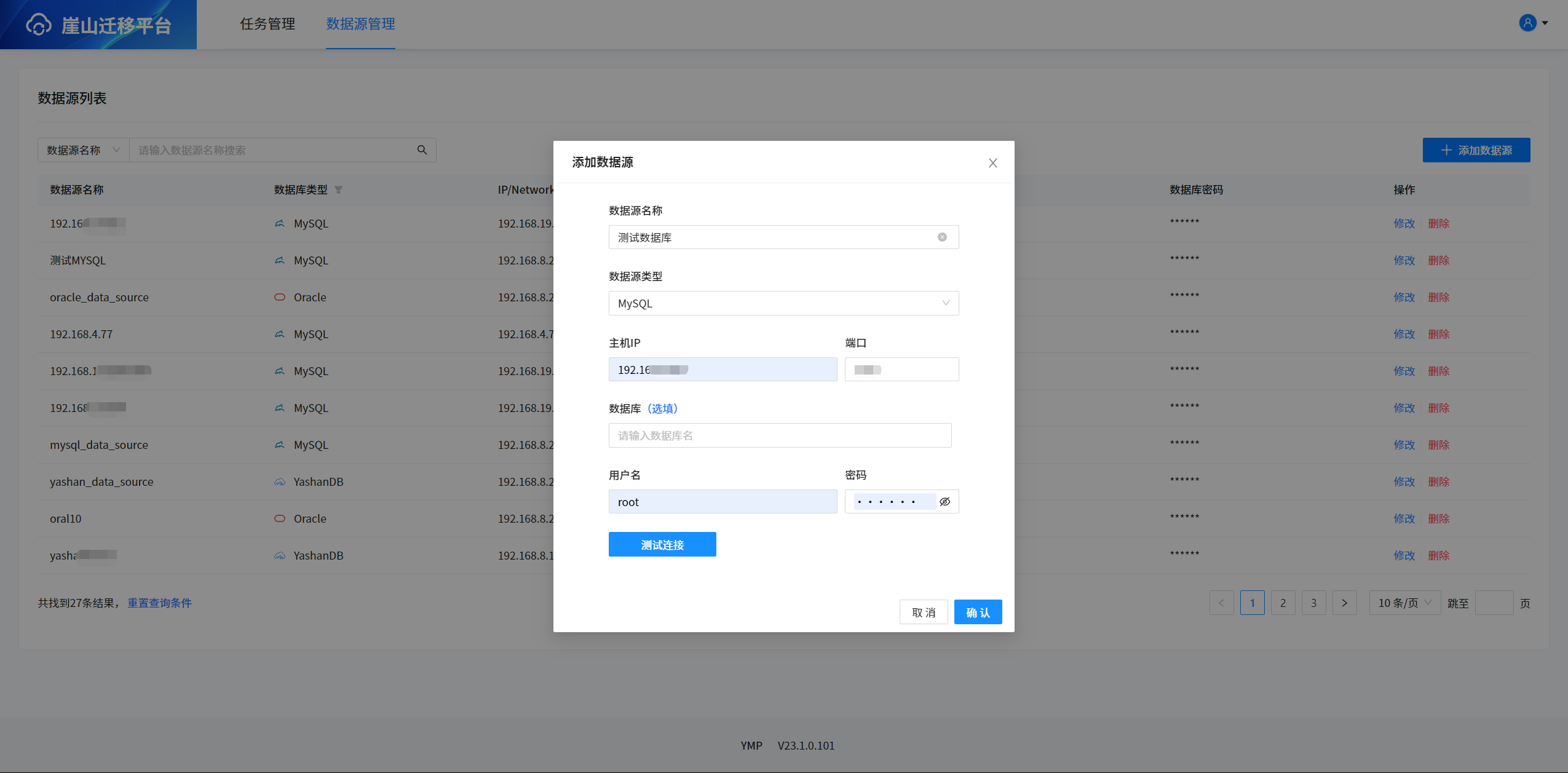
Task: Click the 重置查询条件 link
Action: coord(159,603)
